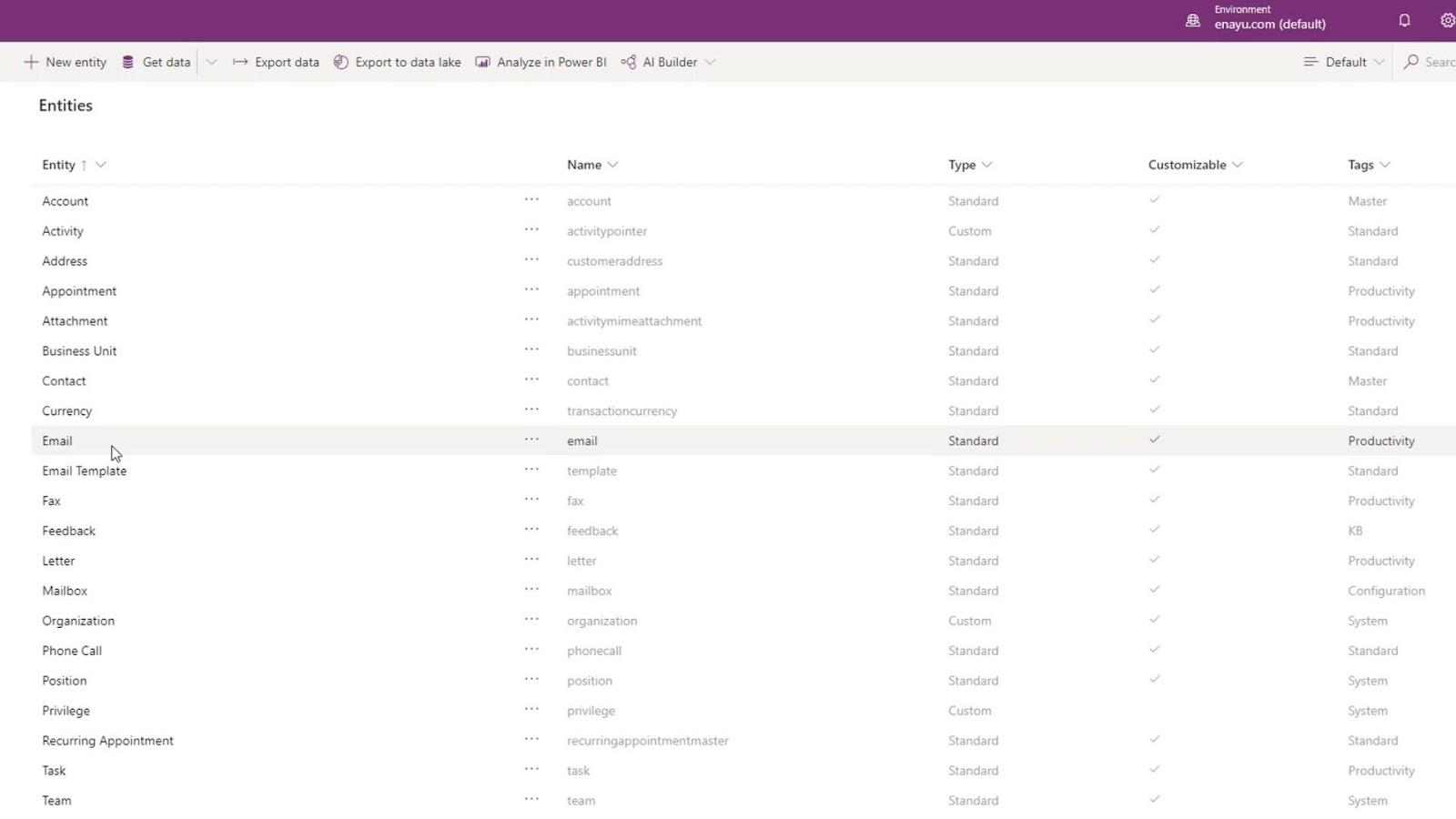Click the 'KB' tag of Feedback
The image size is (1456, 819).
[x=1355, y=531]
